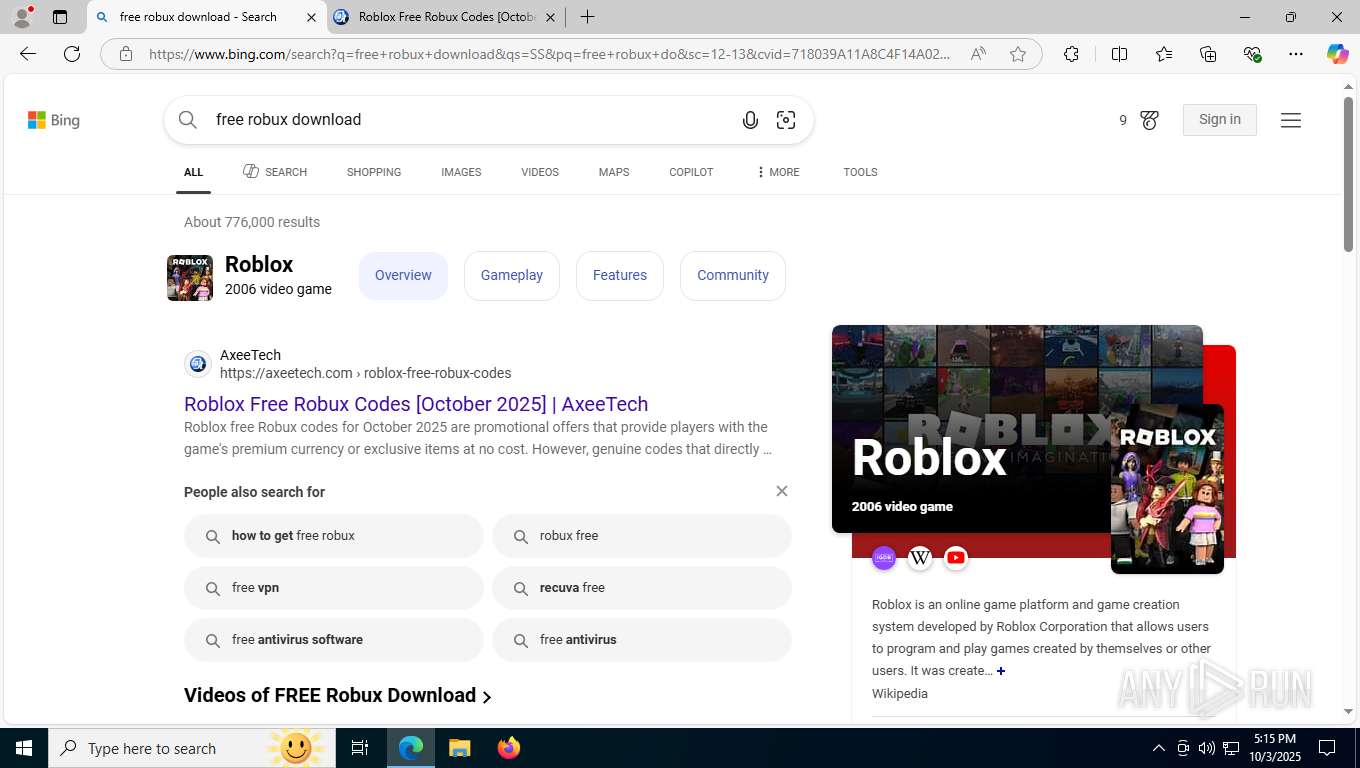The width and height of the screenshot is (1360, 768).
Task: Open Wikipedia icon in Roblox card
Action: point(920,558)
